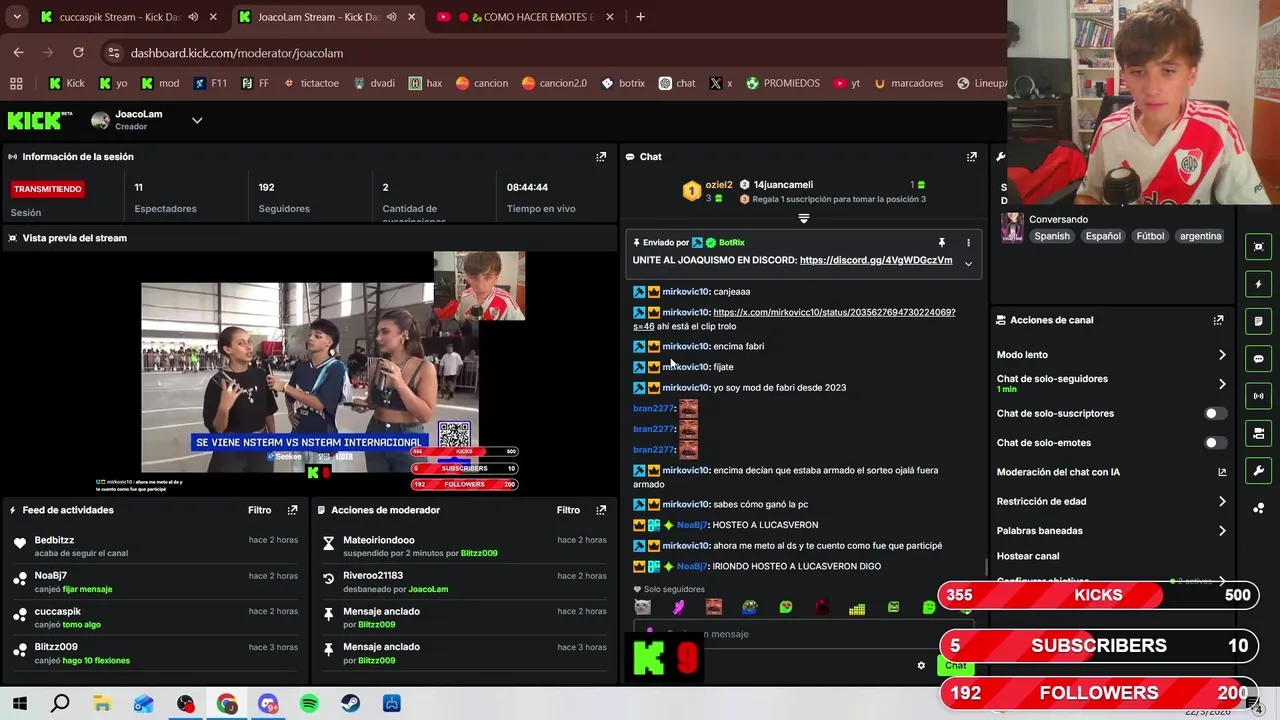This screenshot has height=720, width=1280.
Task: Expand Modo lento settings
Action: (1222, 355)
